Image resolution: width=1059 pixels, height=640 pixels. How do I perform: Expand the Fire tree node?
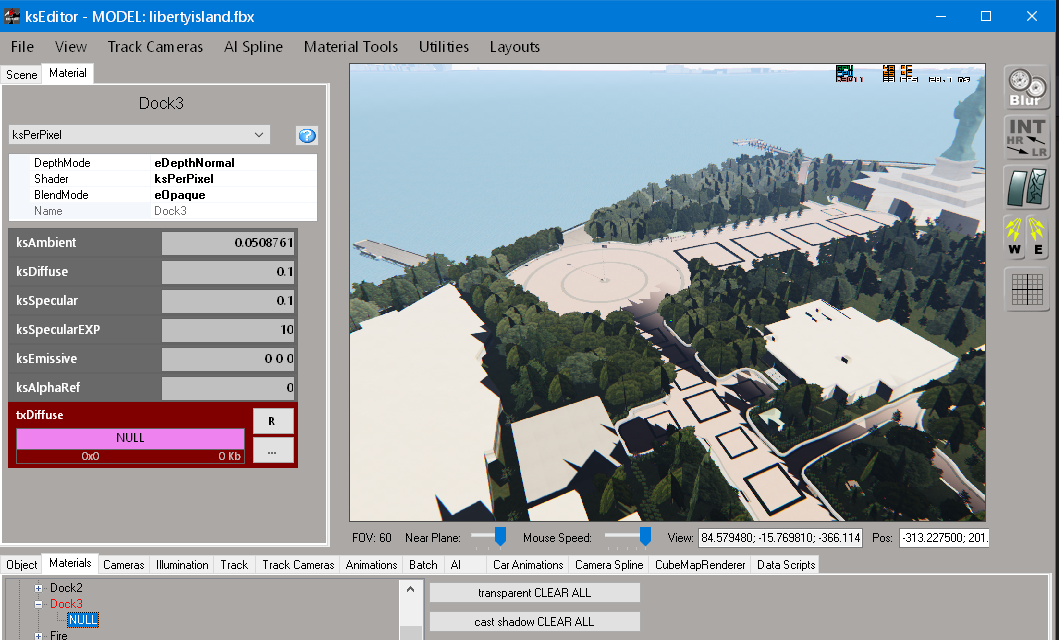(38, 635)
